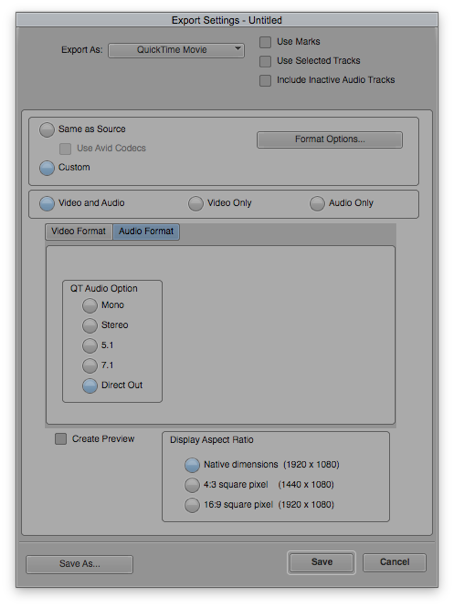Switch to the Video Format tab
The width and height of the screenshot is (454, 607).
pyautogui.click(x=79, y=231)
